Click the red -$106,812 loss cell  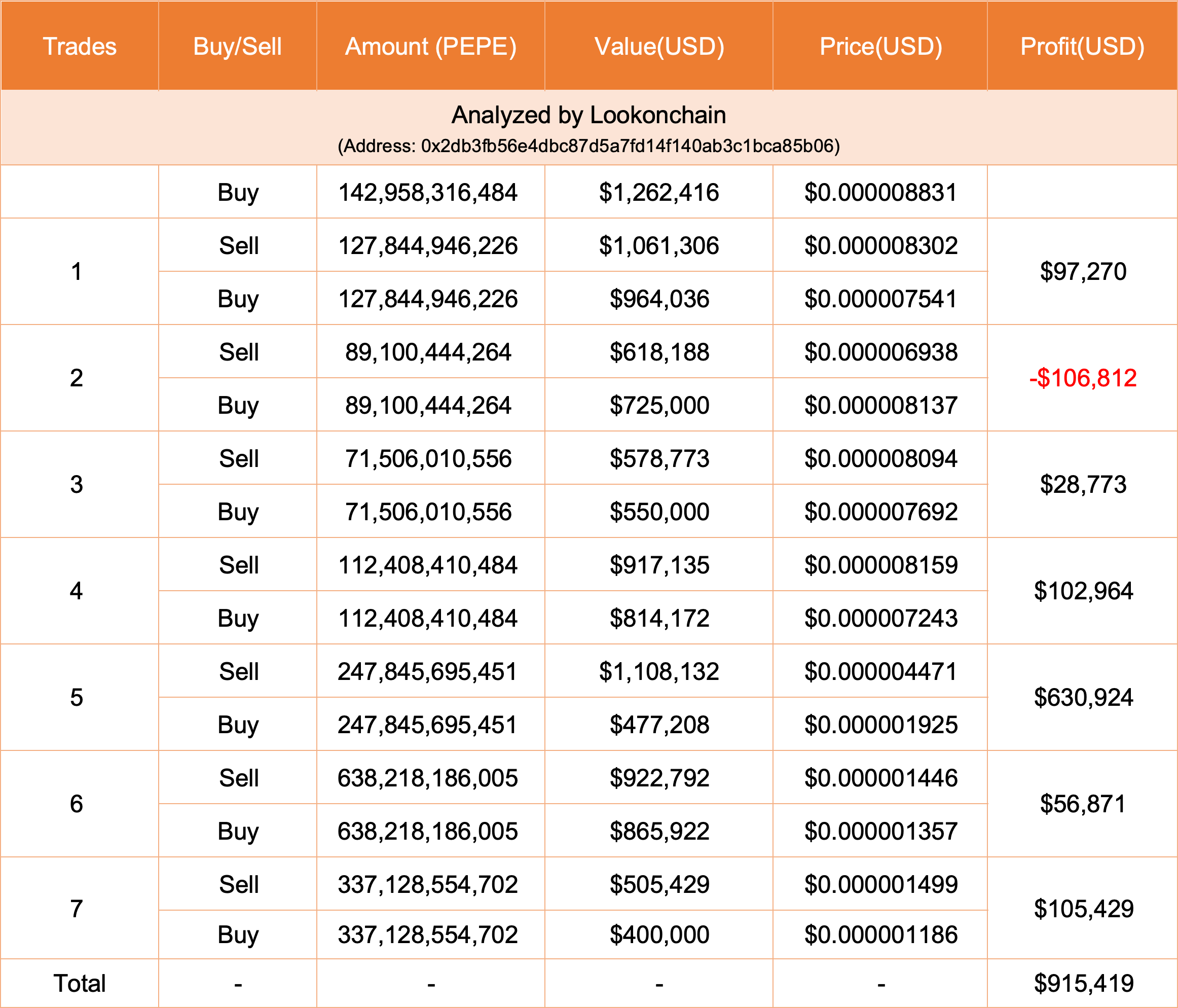pyautogui.click(x=1083, y=378)
